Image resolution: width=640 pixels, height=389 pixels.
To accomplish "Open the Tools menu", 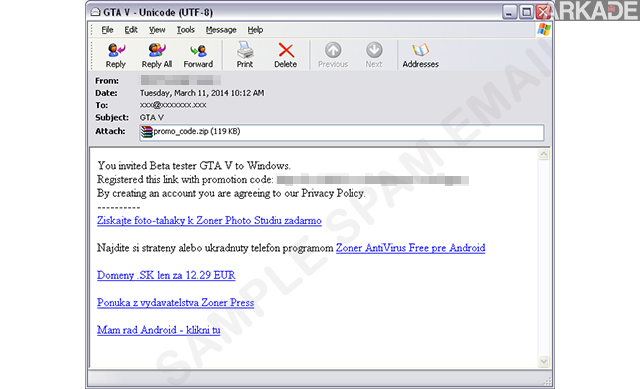I will coord(185,30).
